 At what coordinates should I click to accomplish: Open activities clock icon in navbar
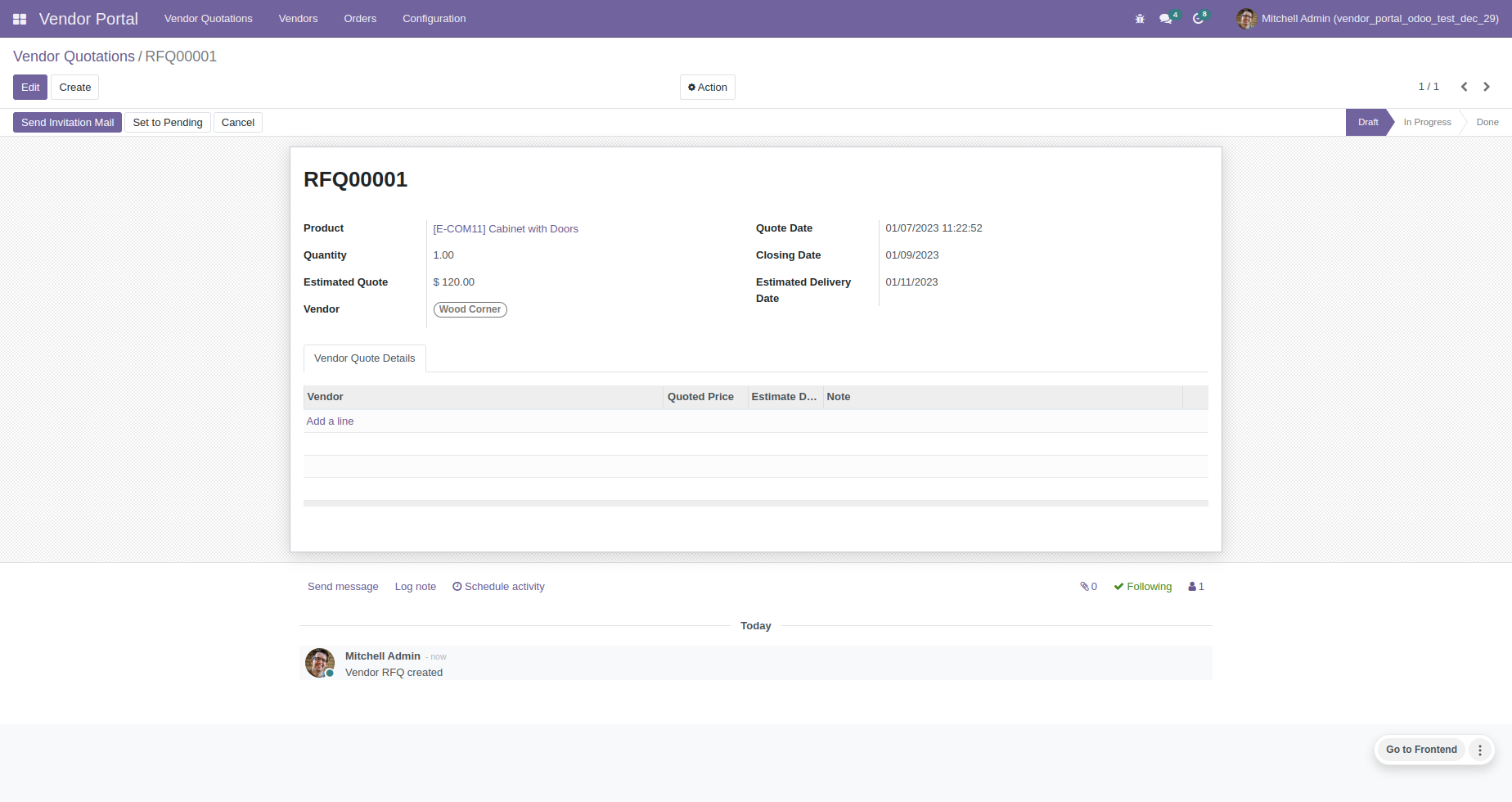click(1199, 19)
